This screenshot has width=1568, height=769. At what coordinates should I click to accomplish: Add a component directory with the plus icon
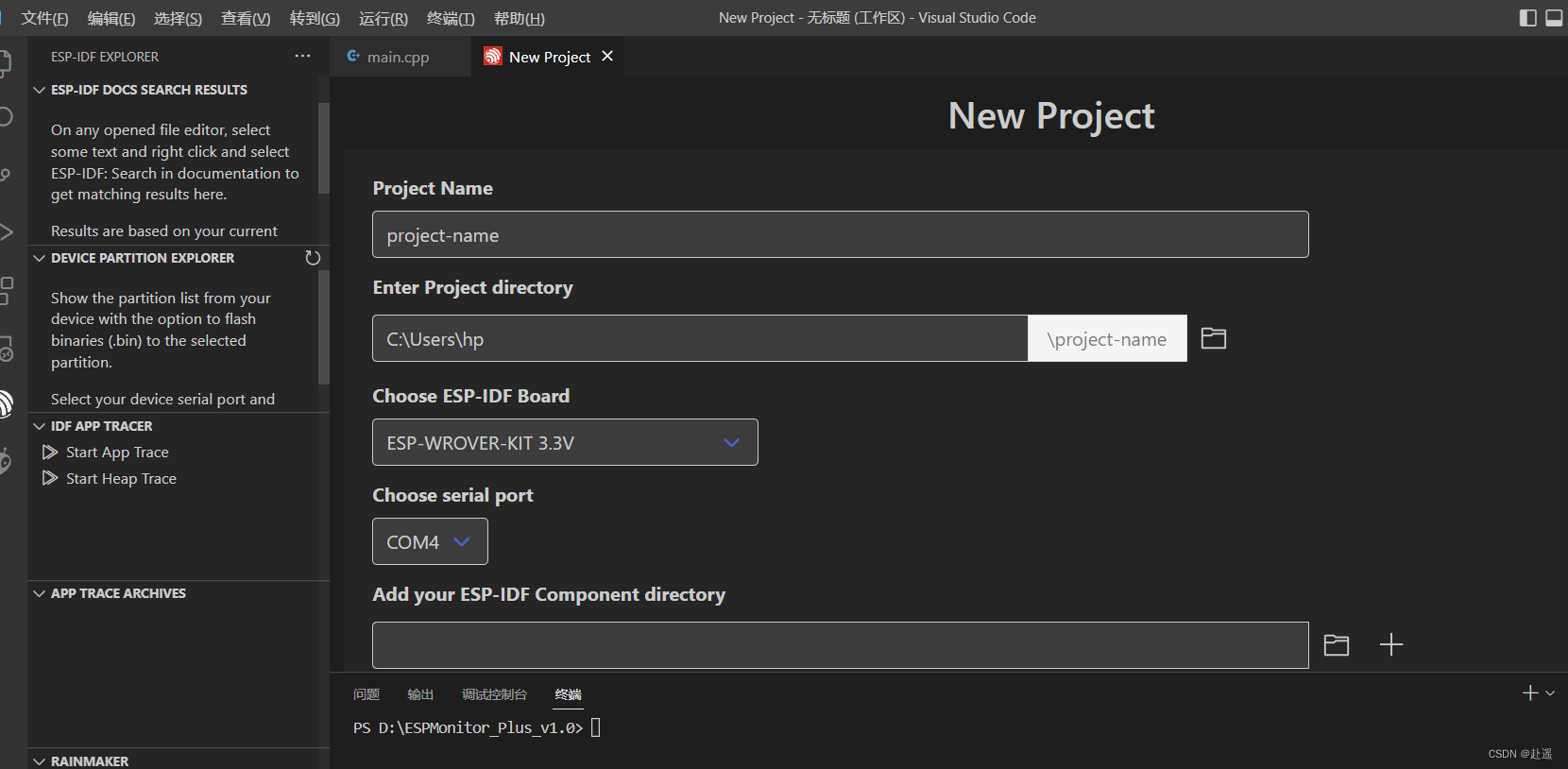point(1391,645)
